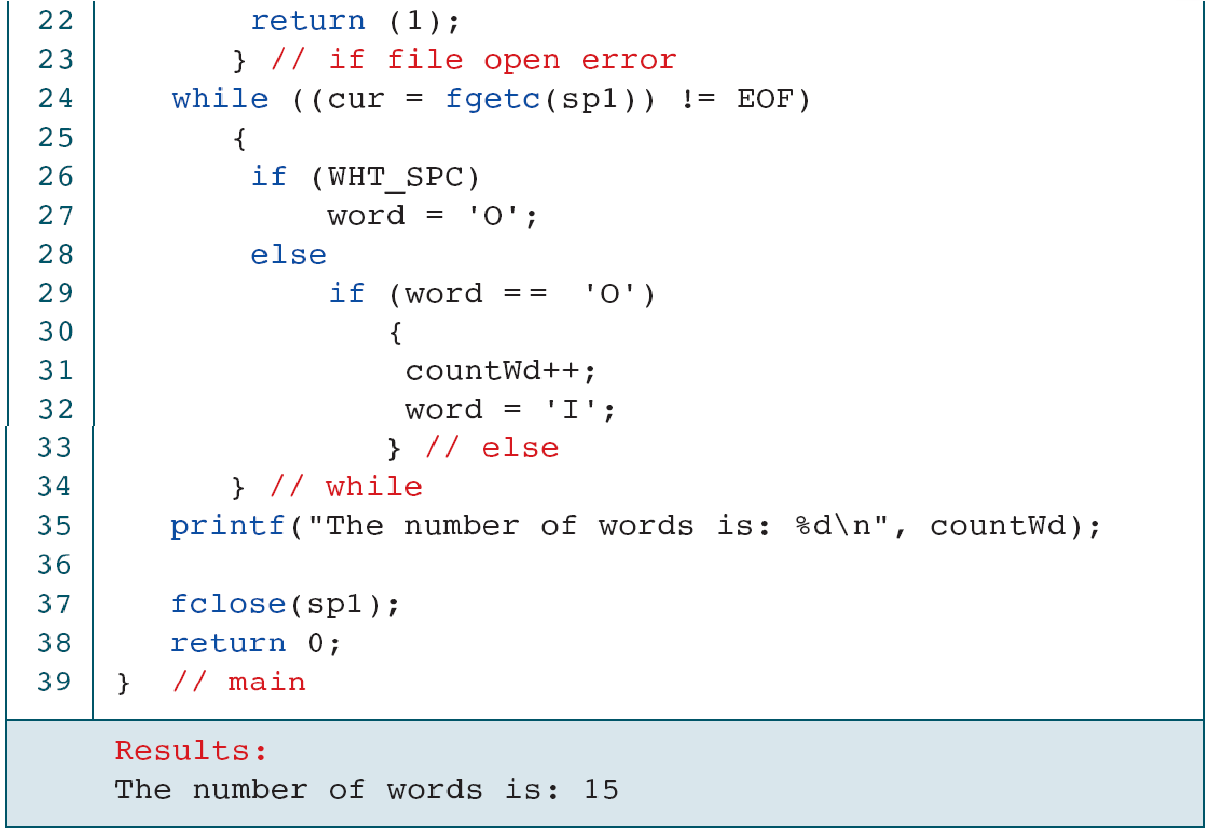Click the '// else' comment
This screenshot has height=831, width=1210.
point(492,448)
